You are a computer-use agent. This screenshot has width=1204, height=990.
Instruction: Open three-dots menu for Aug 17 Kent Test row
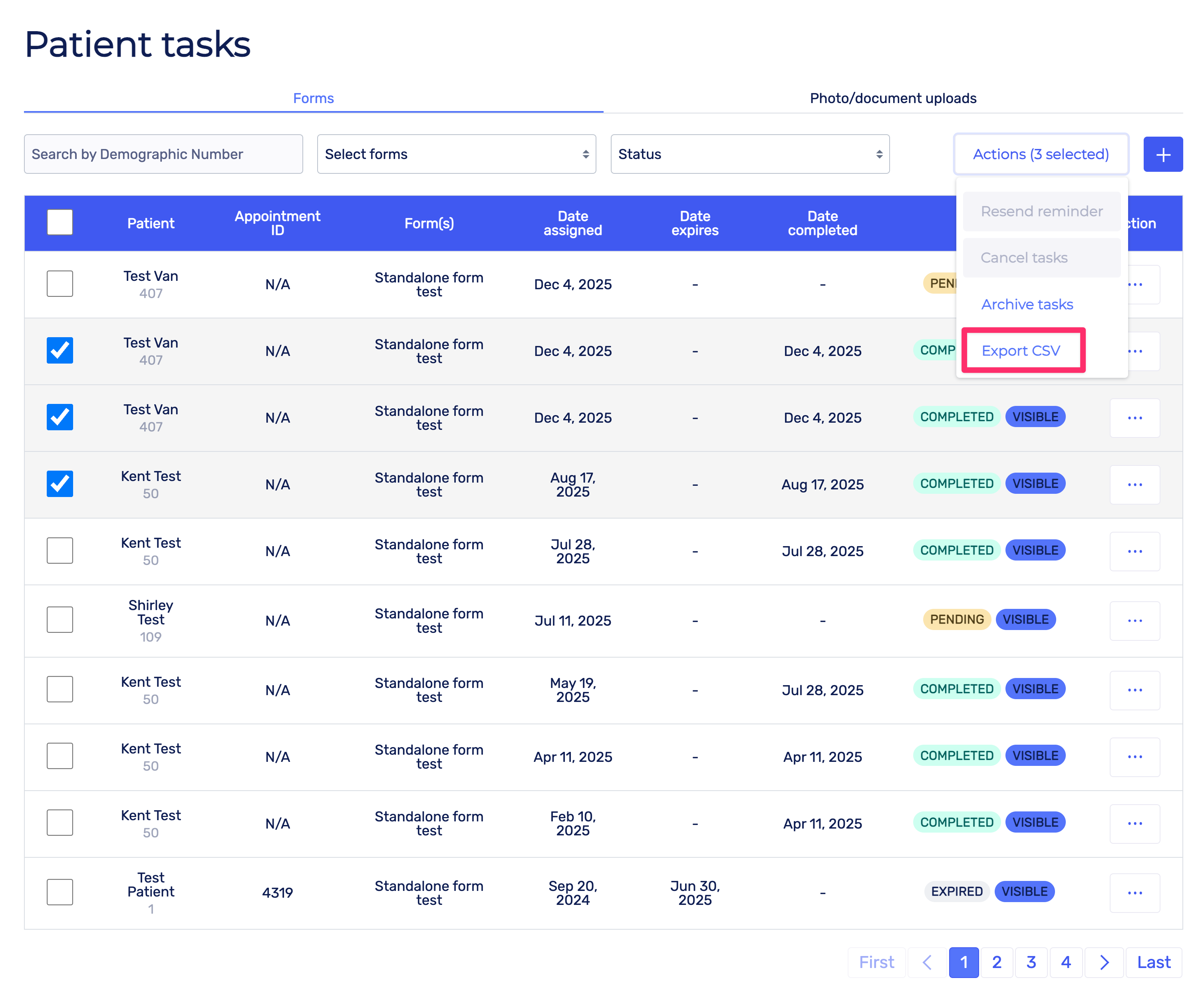tap(1134, 484)
